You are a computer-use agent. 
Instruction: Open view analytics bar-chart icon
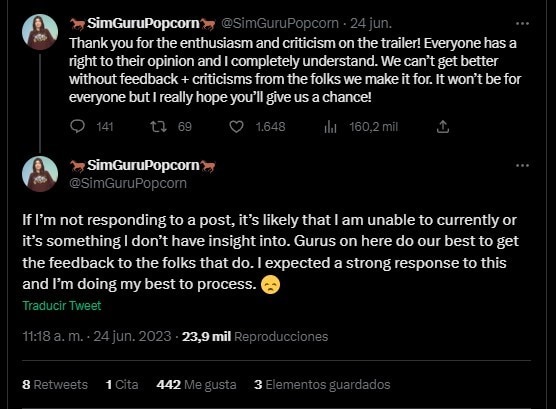330,127
